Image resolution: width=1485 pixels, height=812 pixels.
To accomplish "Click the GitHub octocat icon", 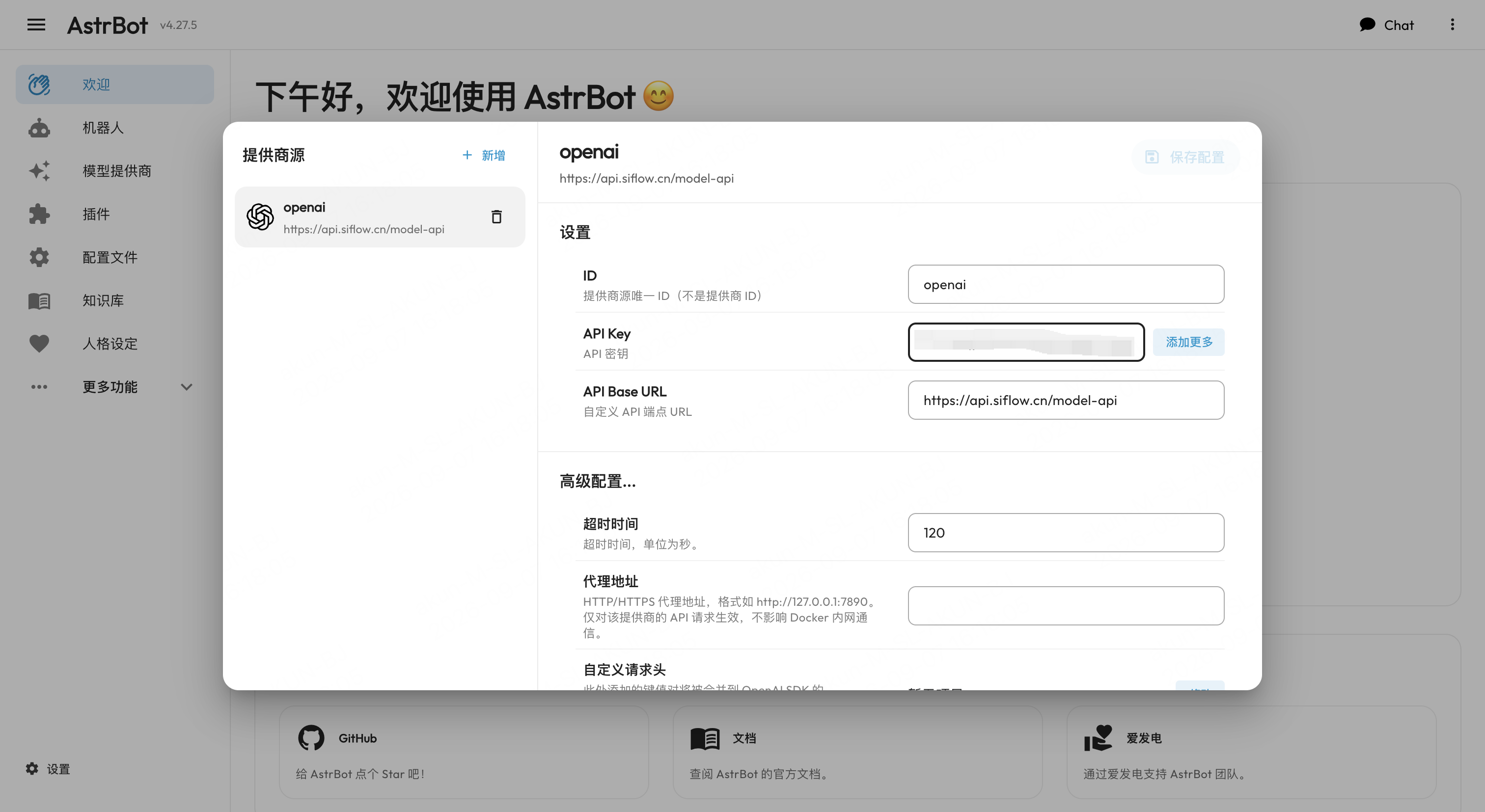I will pos(311,738).
